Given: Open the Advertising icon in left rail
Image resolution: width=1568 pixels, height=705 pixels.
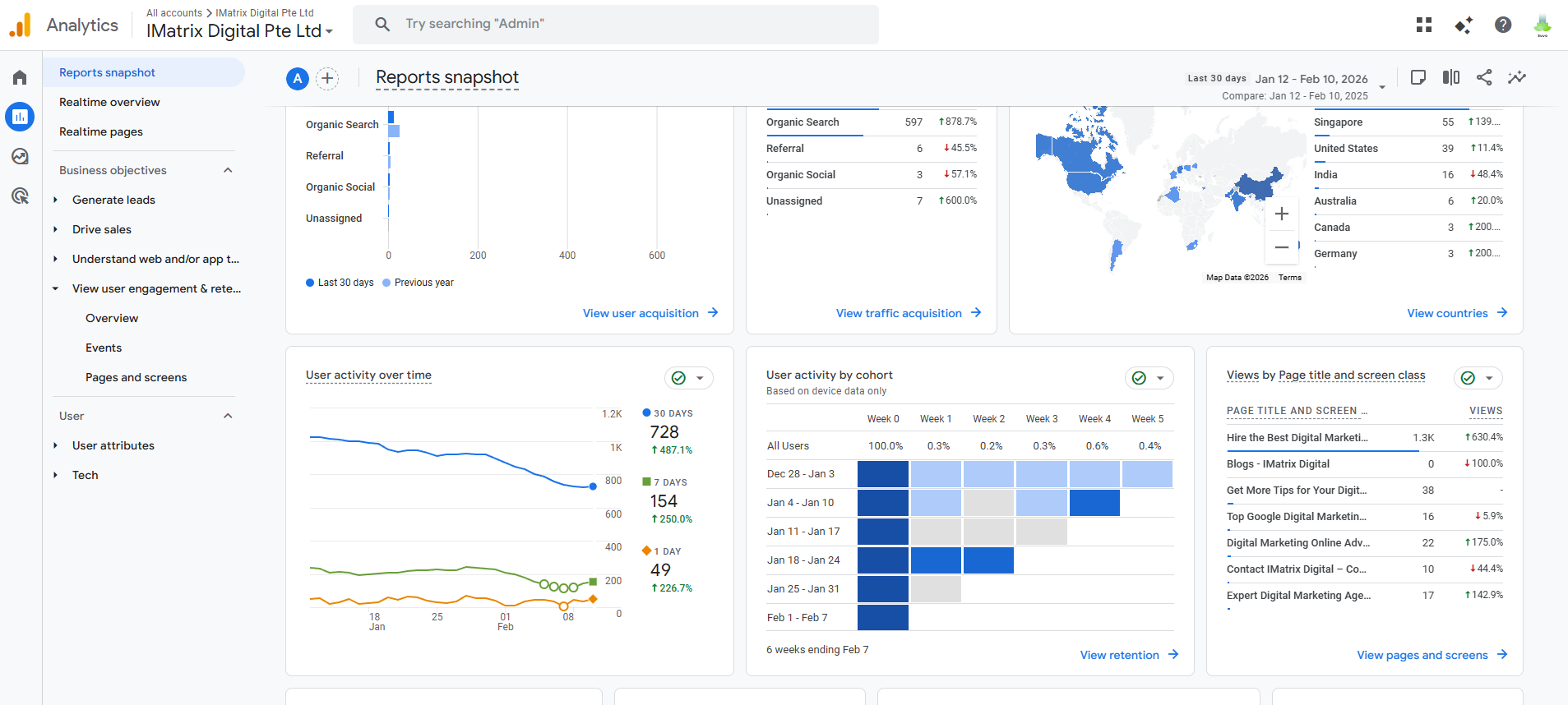Looking at the screenshot, I should (x=20, y=196).
